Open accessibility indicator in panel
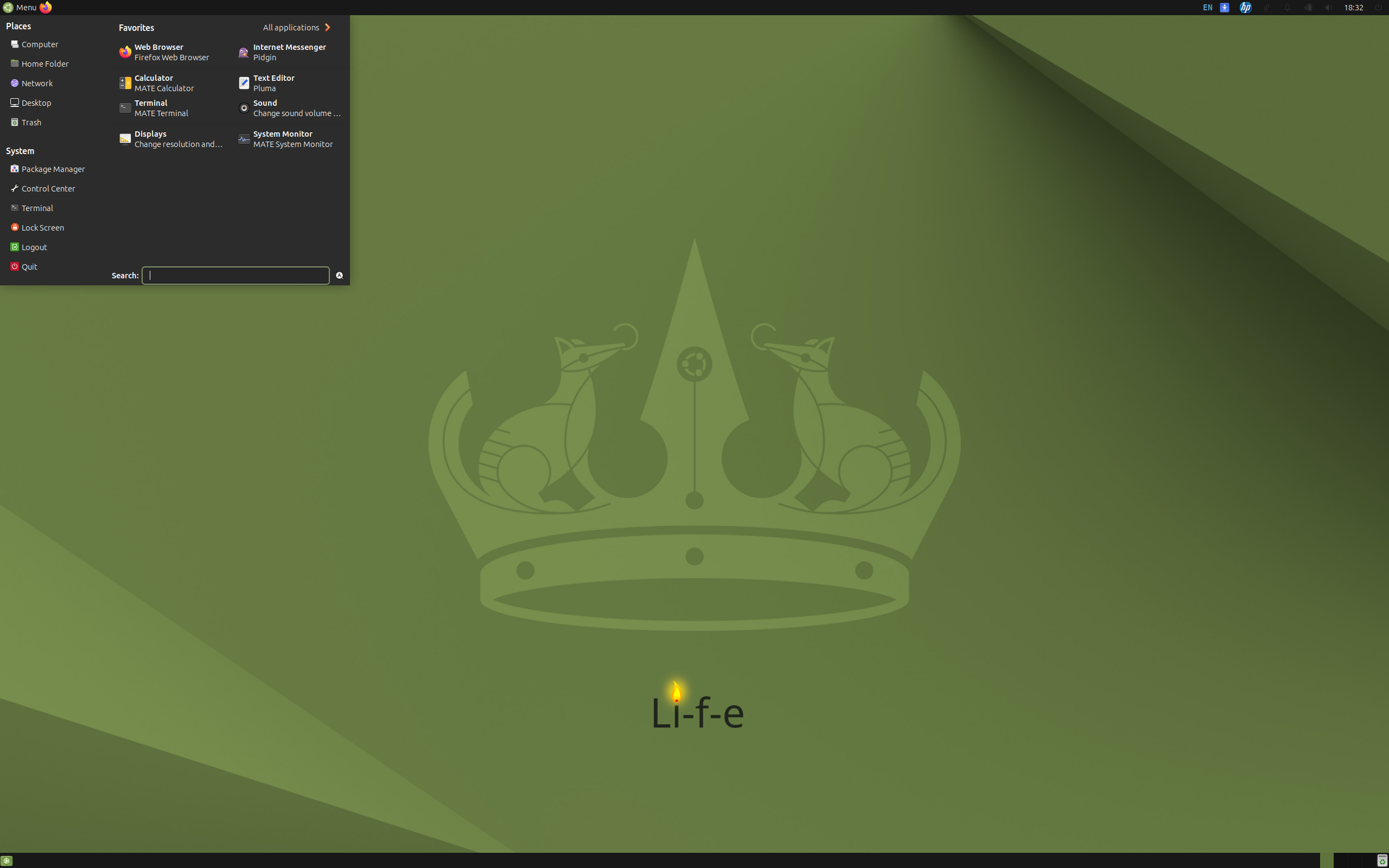The width and height of the screenshot is (1389, 868). [x=1224, y=8]
